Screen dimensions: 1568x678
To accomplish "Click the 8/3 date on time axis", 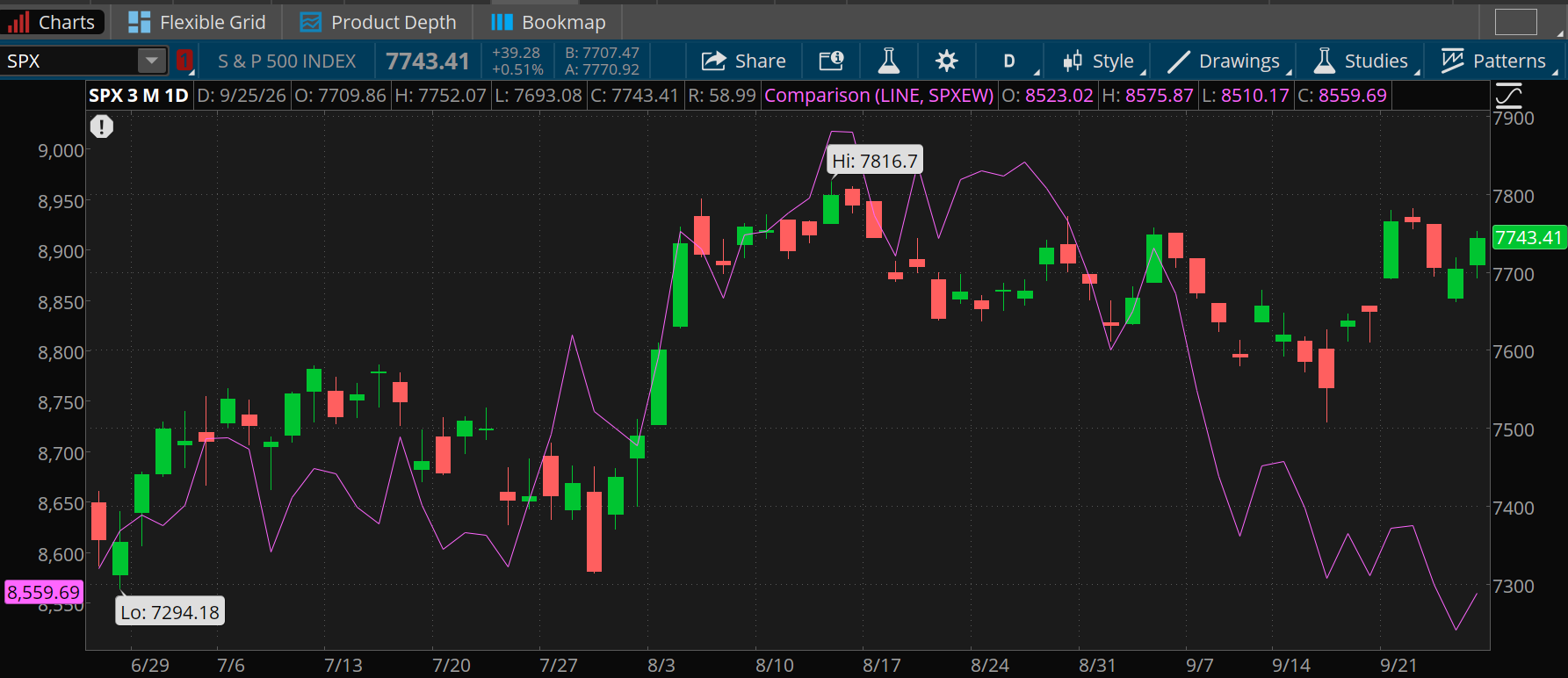I will [x=661, y=665].
